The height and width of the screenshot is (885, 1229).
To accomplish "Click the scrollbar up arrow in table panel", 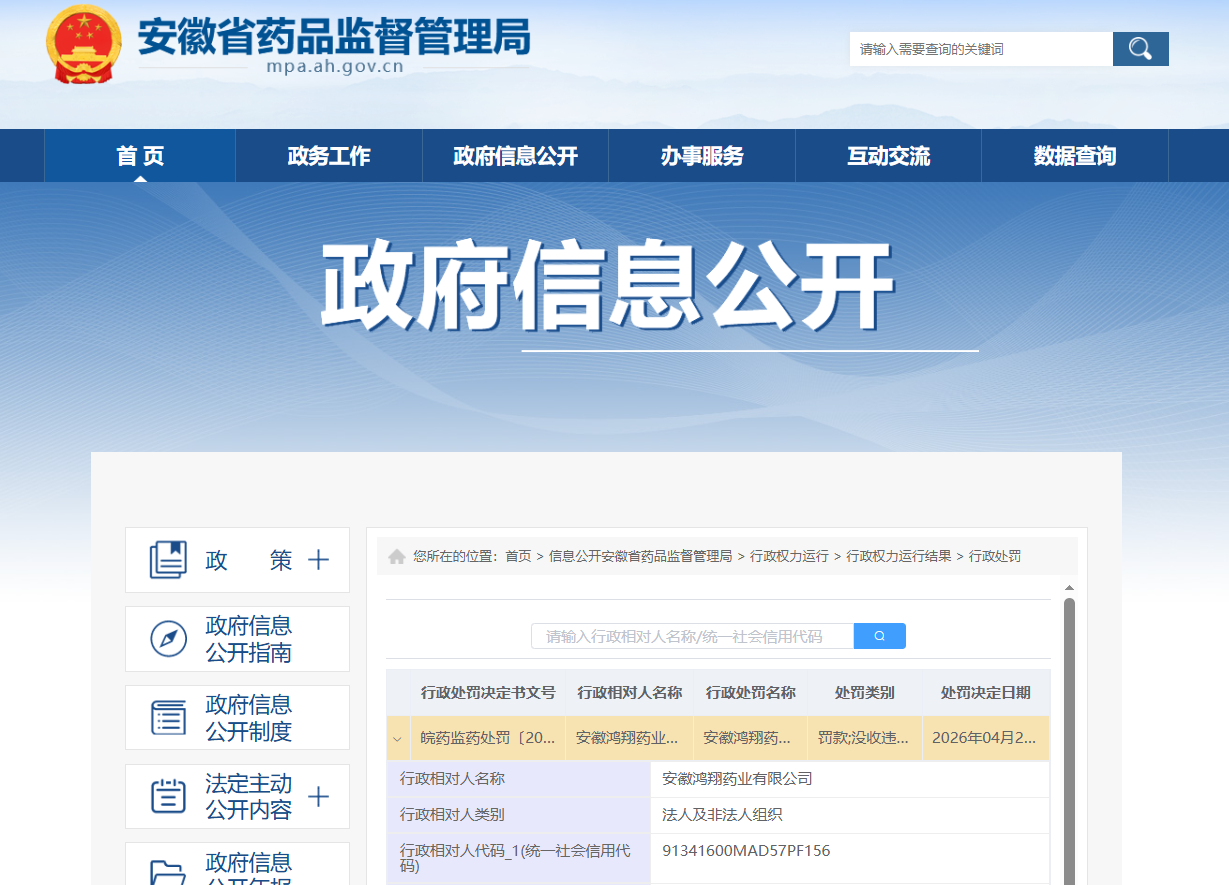I will coord(1069,588).
